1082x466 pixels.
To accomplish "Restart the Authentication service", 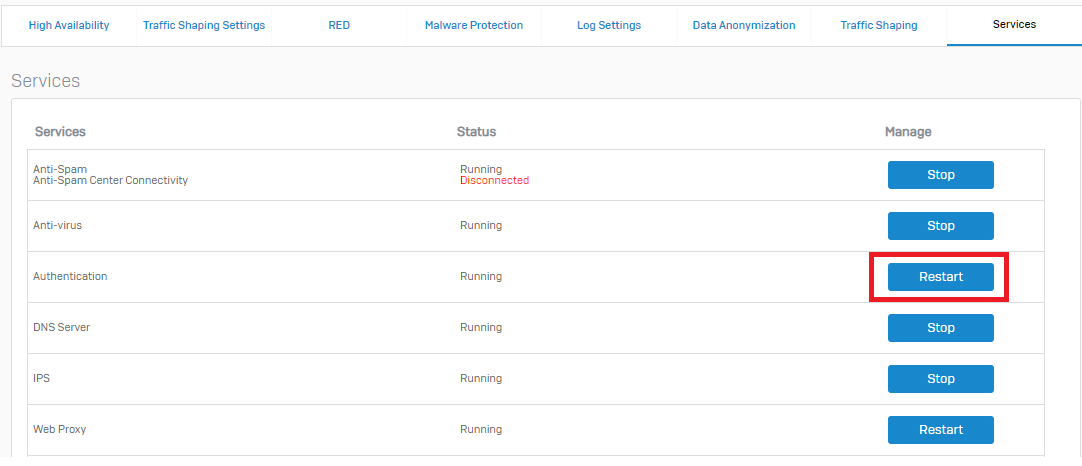I will pos(940,277).
